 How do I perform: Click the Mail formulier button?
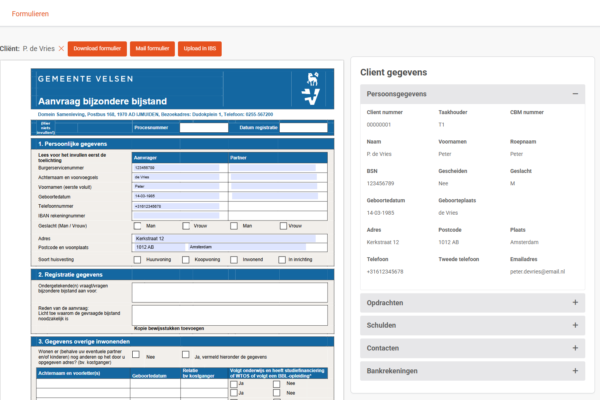152,49
